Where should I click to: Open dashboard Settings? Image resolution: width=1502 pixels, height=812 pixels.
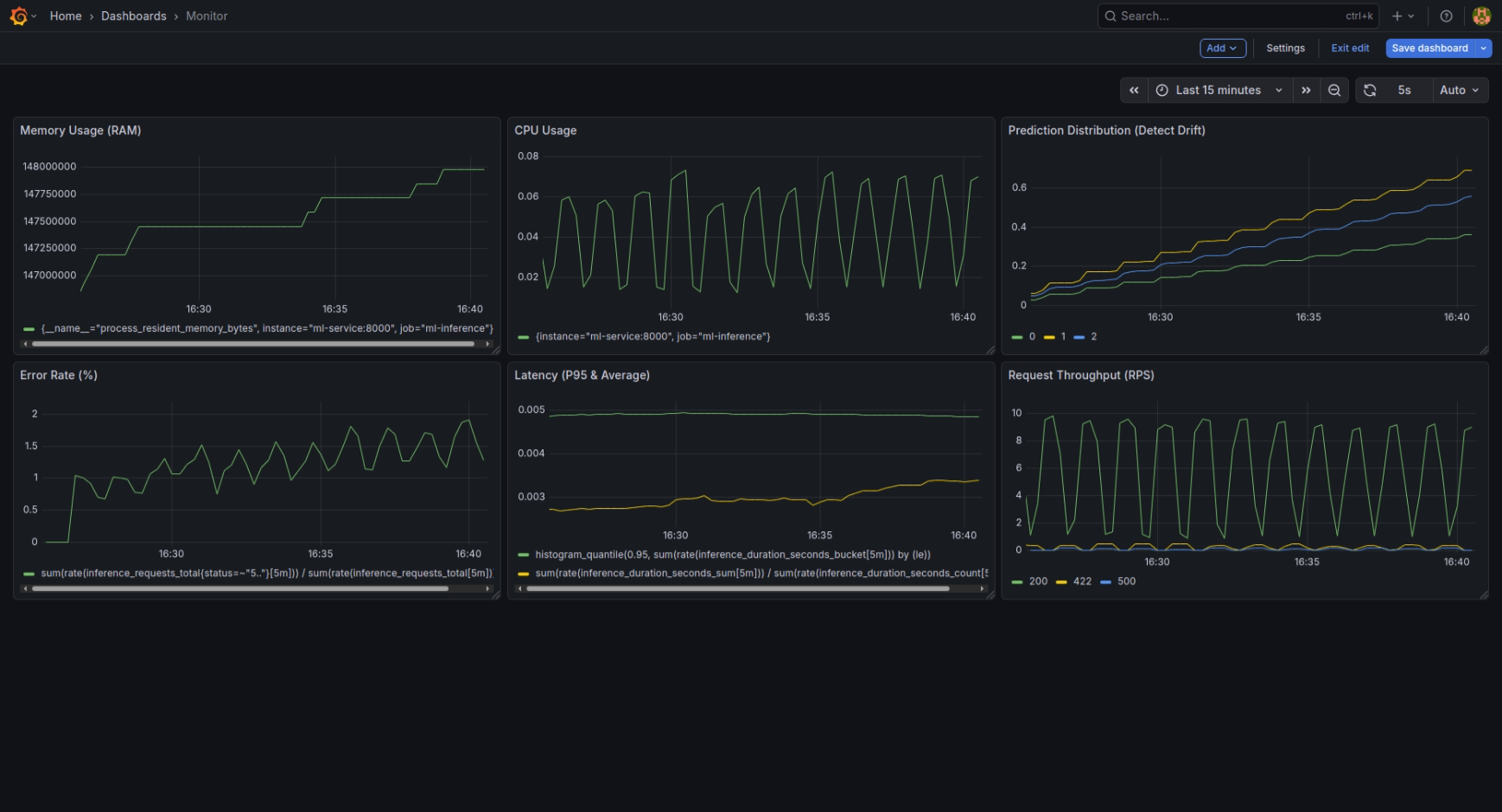1285,48
